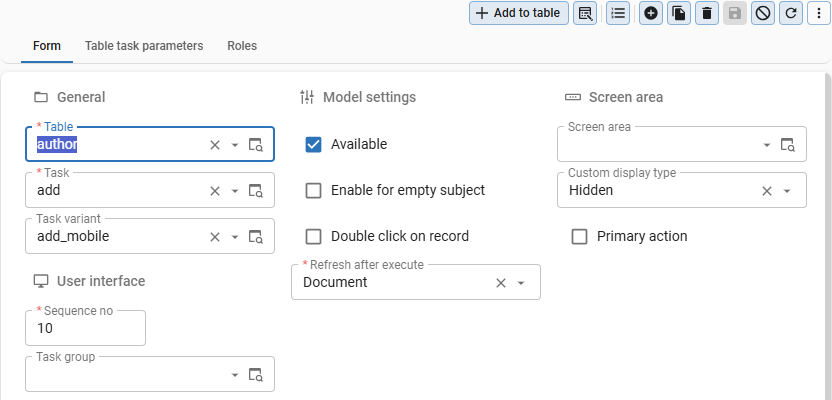Click the Document value in Refresh field
Image resolution: width=832 pixels, height=400 pixels.
click(335, 282)
